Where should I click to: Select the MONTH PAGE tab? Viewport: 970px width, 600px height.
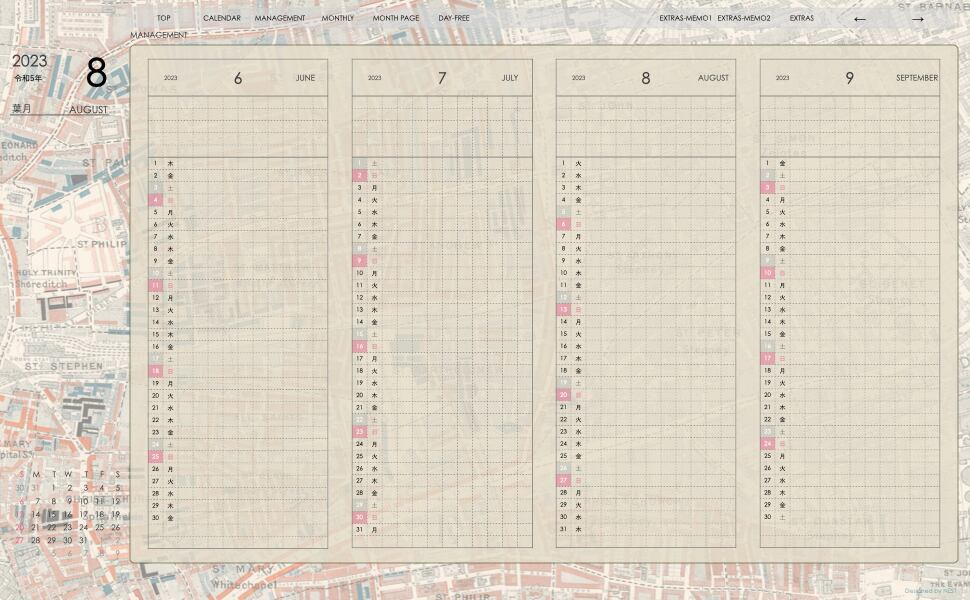[x=396, y=18]
